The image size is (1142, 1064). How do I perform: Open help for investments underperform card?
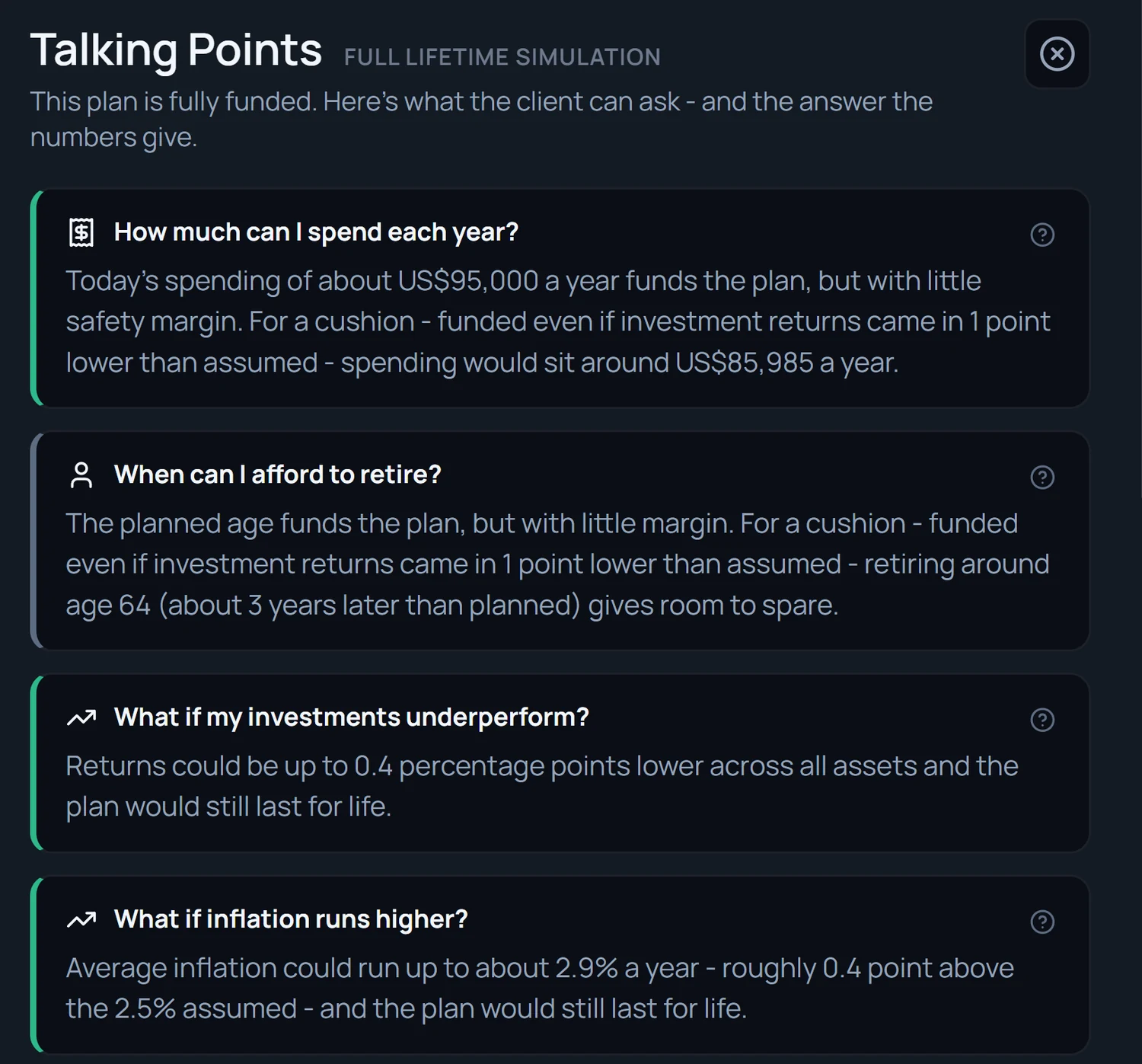[1042, 720]
